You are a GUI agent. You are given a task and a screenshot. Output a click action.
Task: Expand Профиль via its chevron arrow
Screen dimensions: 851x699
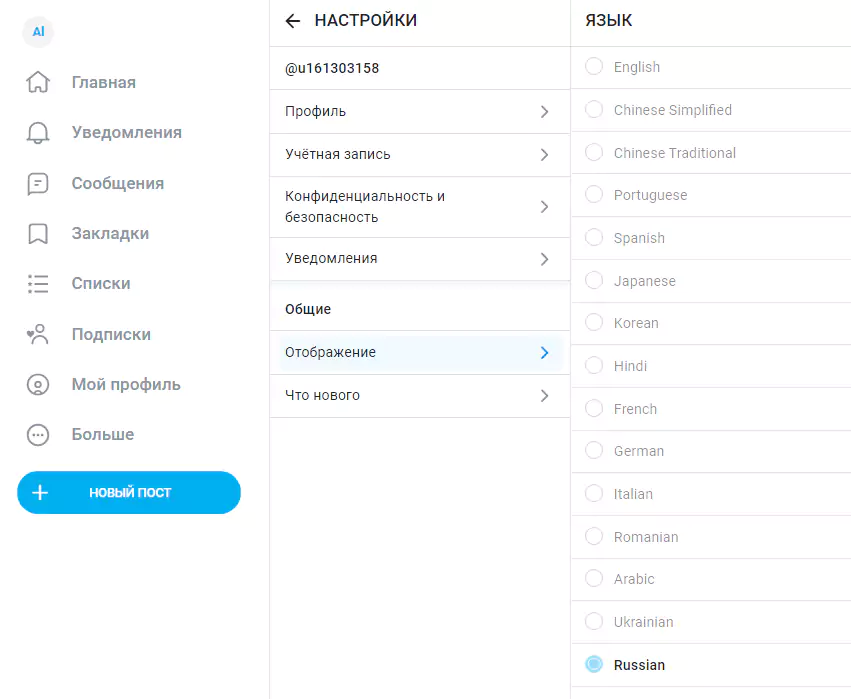tap(544, 112)
